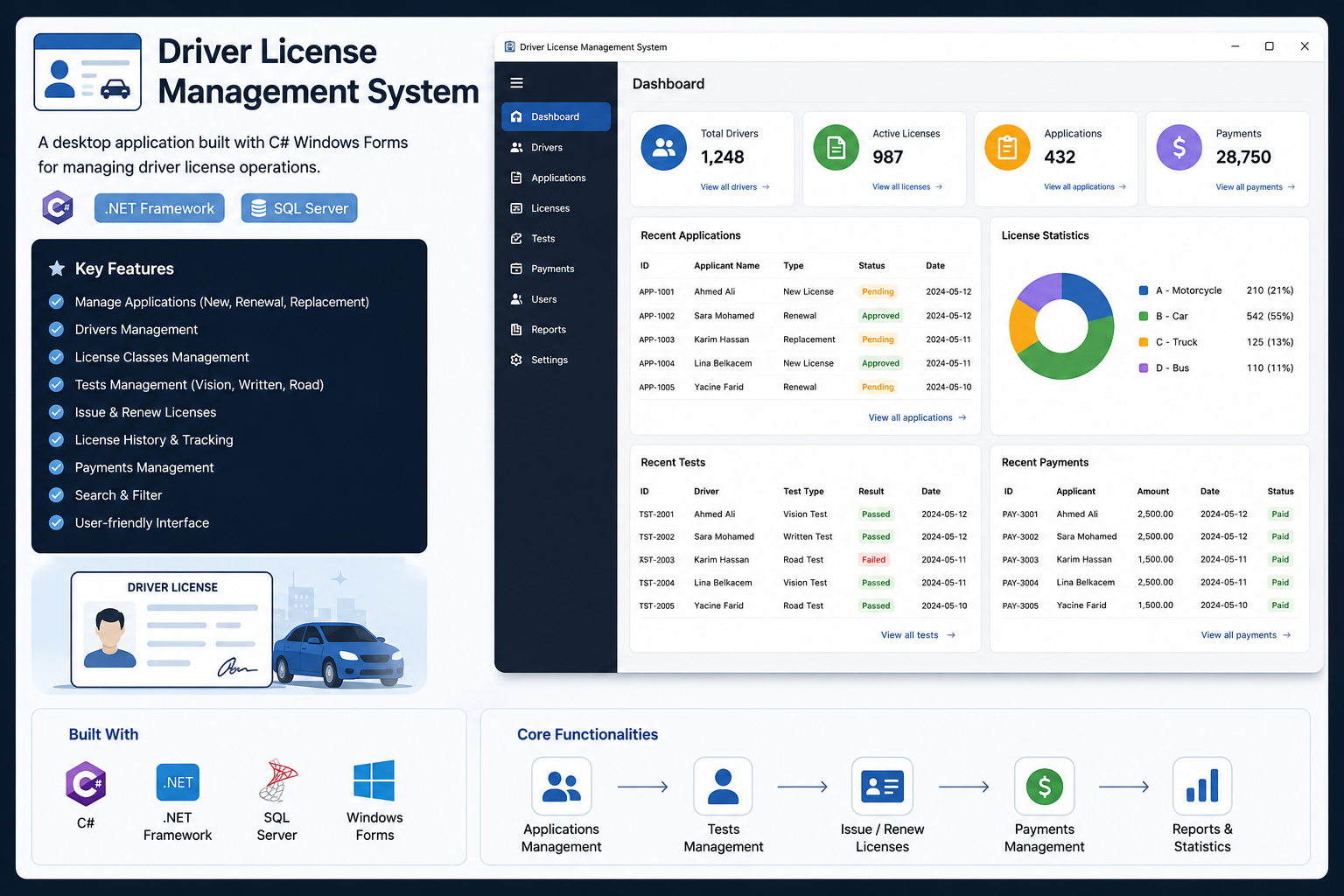Open Applications sidebar item
The height and width of the screenshot is (896, 1344).
[558, 178]
